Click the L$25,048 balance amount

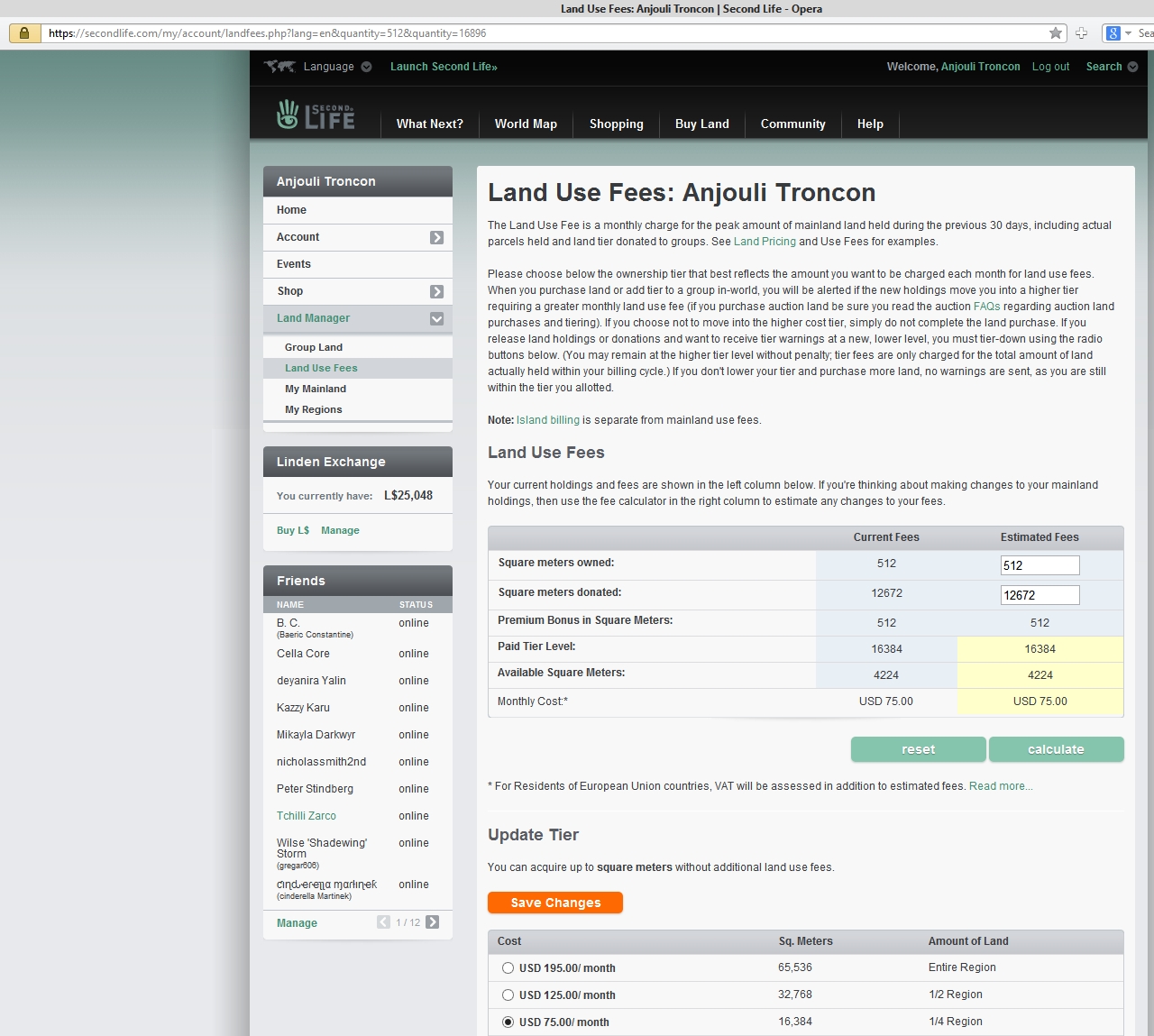pyautogui.click(x=408, y=495)
